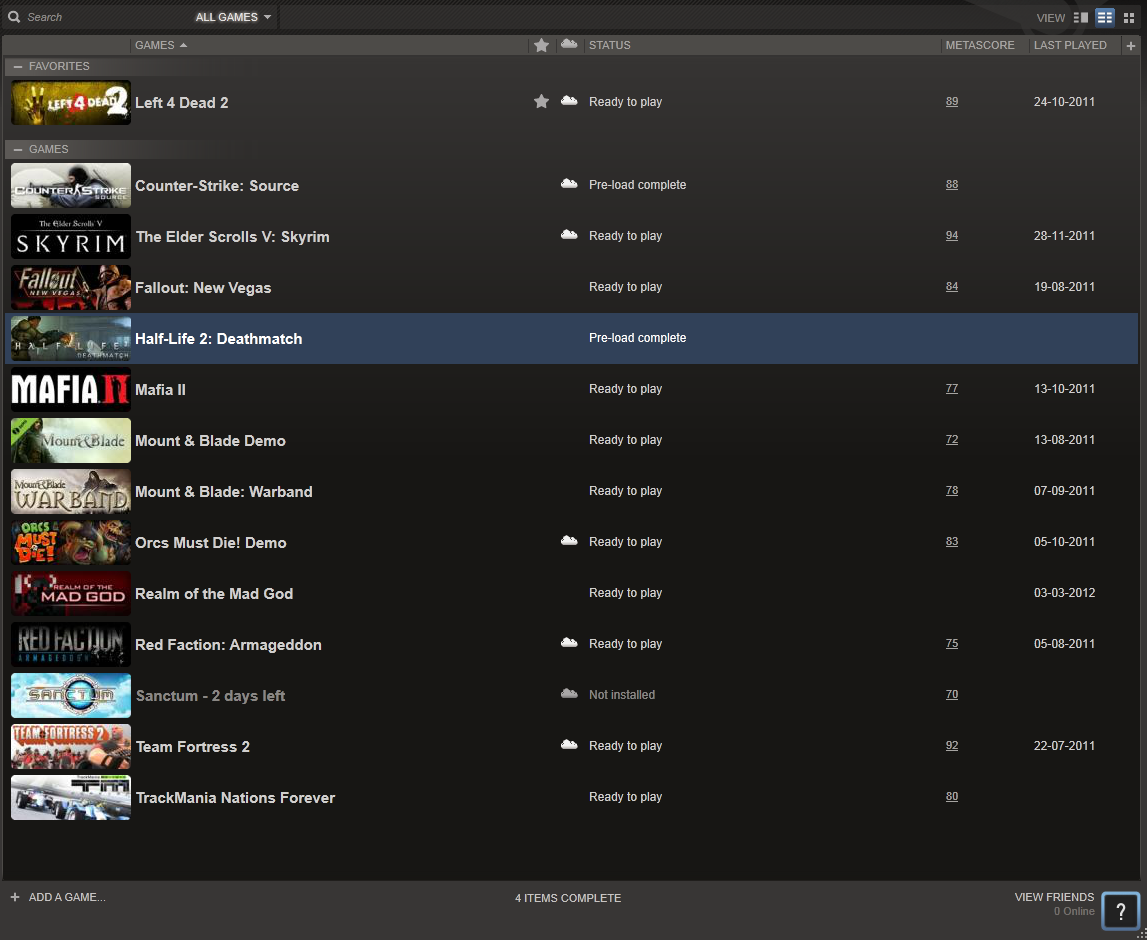Click Pre-load complete status for Half-Life 2

637,338
